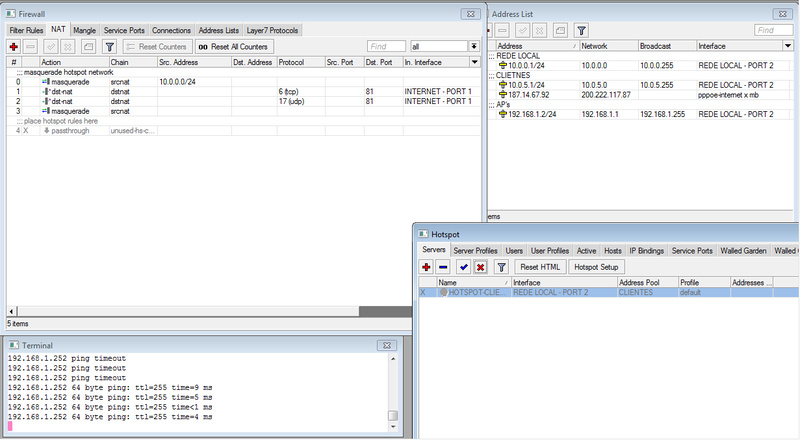Remove selected hotspot server with minus

tap(443, 267)
